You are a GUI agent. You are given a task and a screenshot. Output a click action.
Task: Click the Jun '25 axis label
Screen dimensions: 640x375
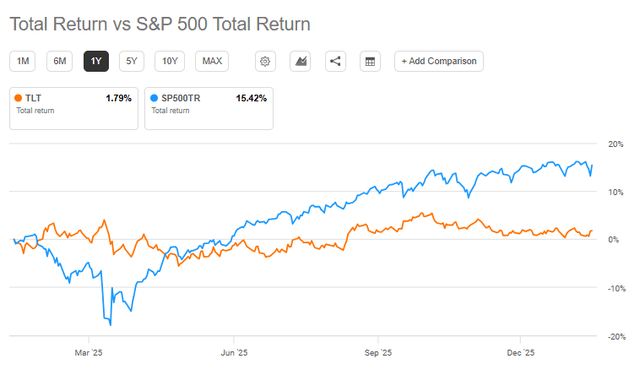pos(234,353)
